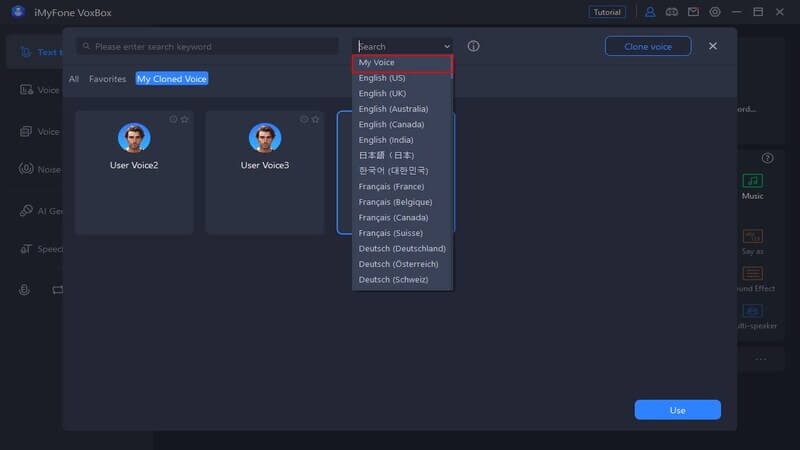Click the search keyword input field
The height and width of the screenshot is (450, 800).
tap(207, 46)
